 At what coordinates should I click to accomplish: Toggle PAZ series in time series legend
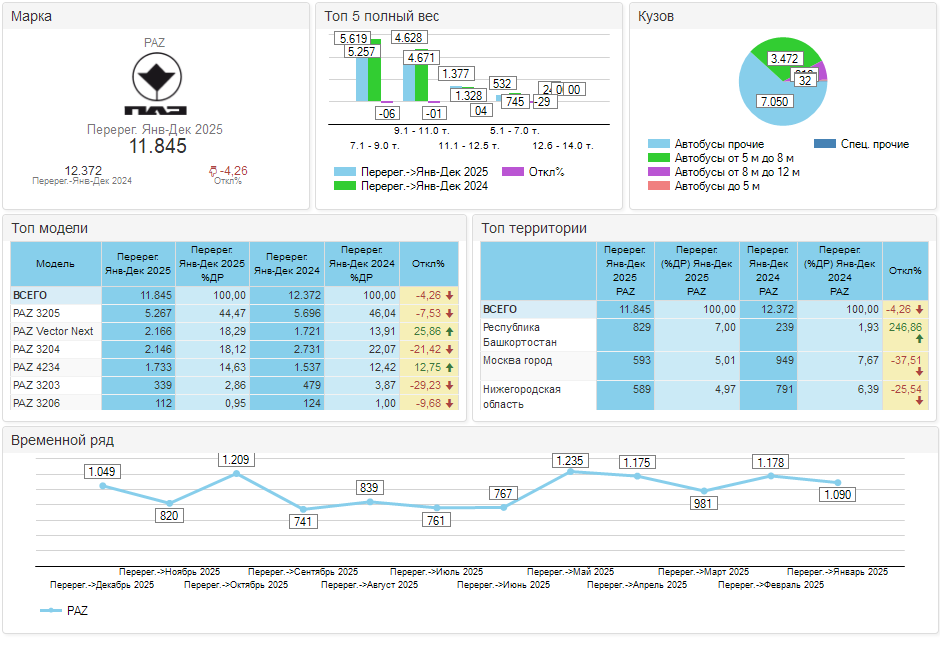click(x=64, y=610)
